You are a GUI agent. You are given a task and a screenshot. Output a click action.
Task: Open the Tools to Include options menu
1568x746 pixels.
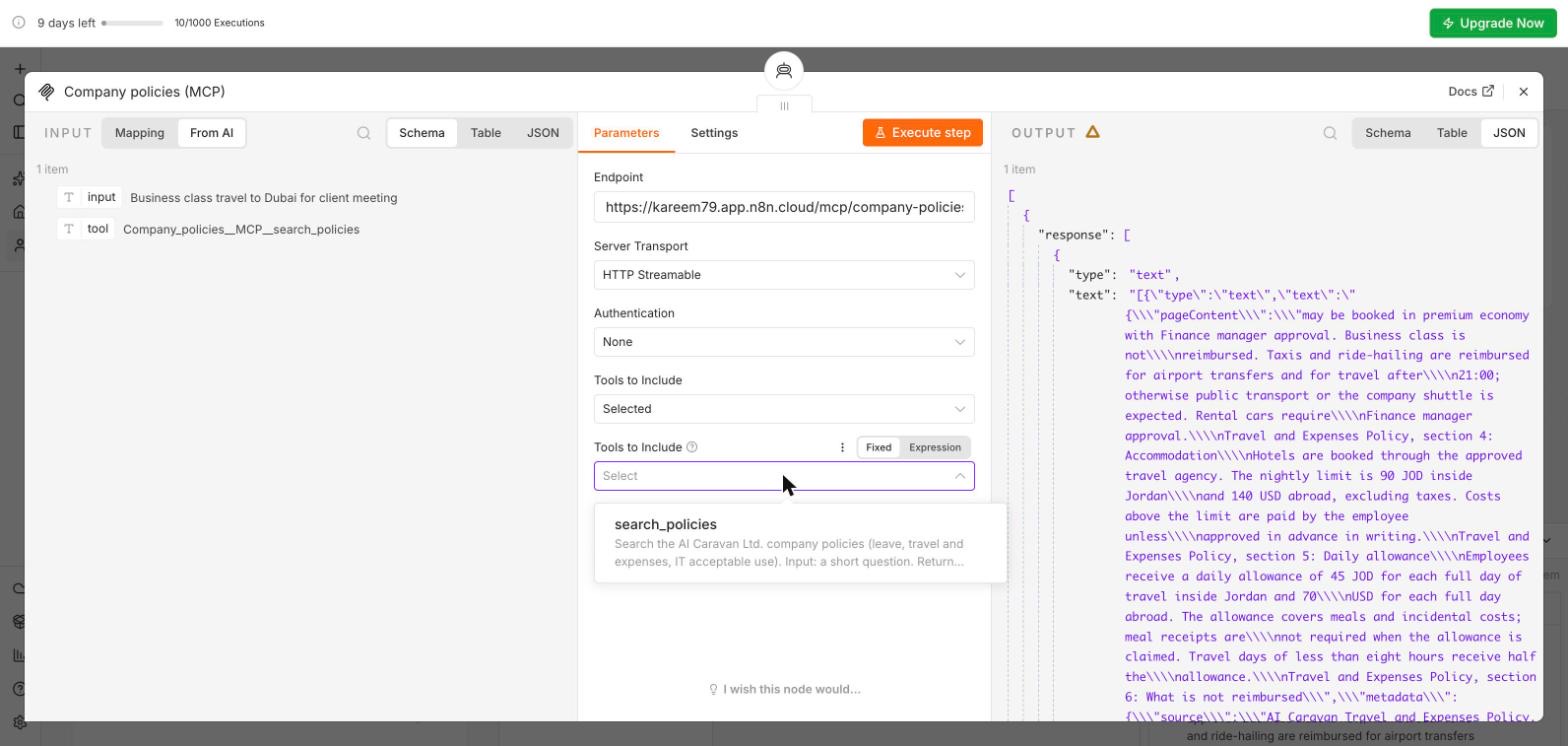(x=842, y=448)
